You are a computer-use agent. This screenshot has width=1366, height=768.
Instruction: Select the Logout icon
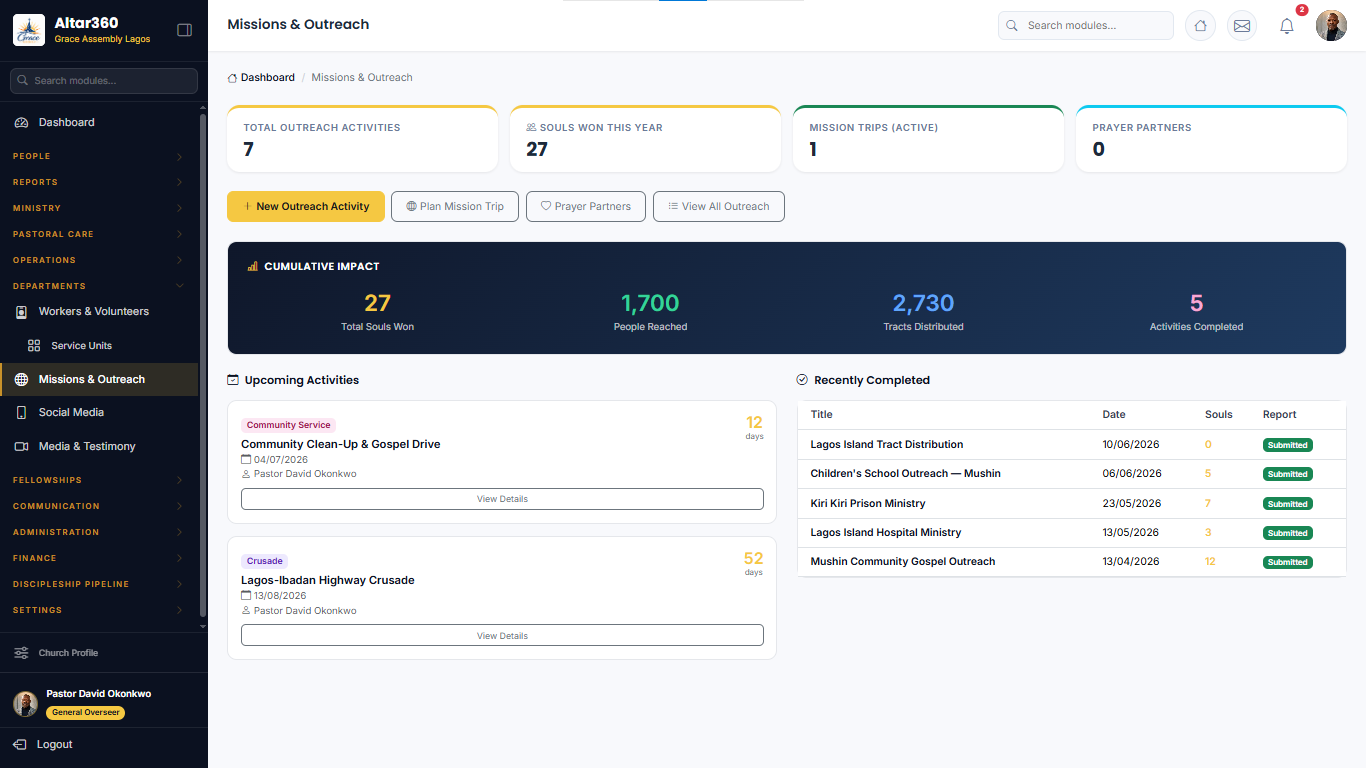20,744
